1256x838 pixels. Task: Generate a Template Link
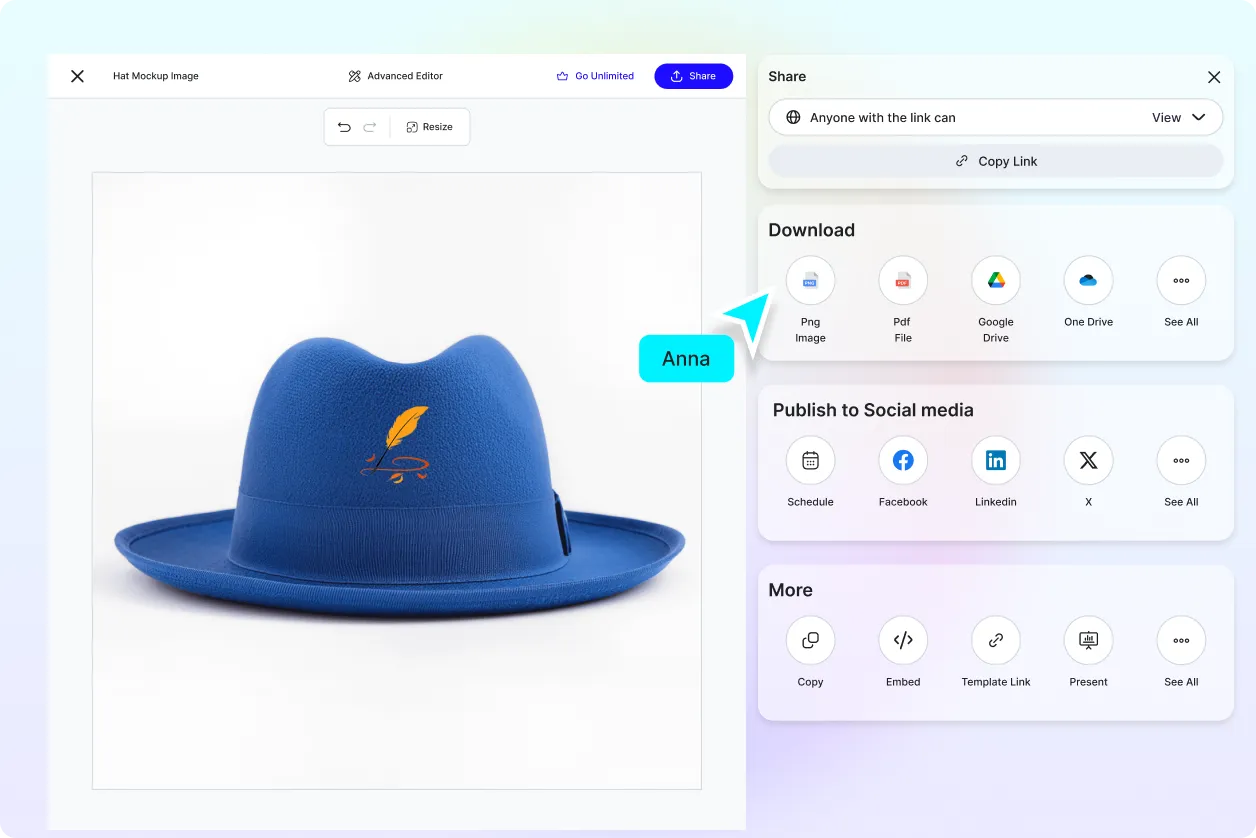[x=995, y=640]
